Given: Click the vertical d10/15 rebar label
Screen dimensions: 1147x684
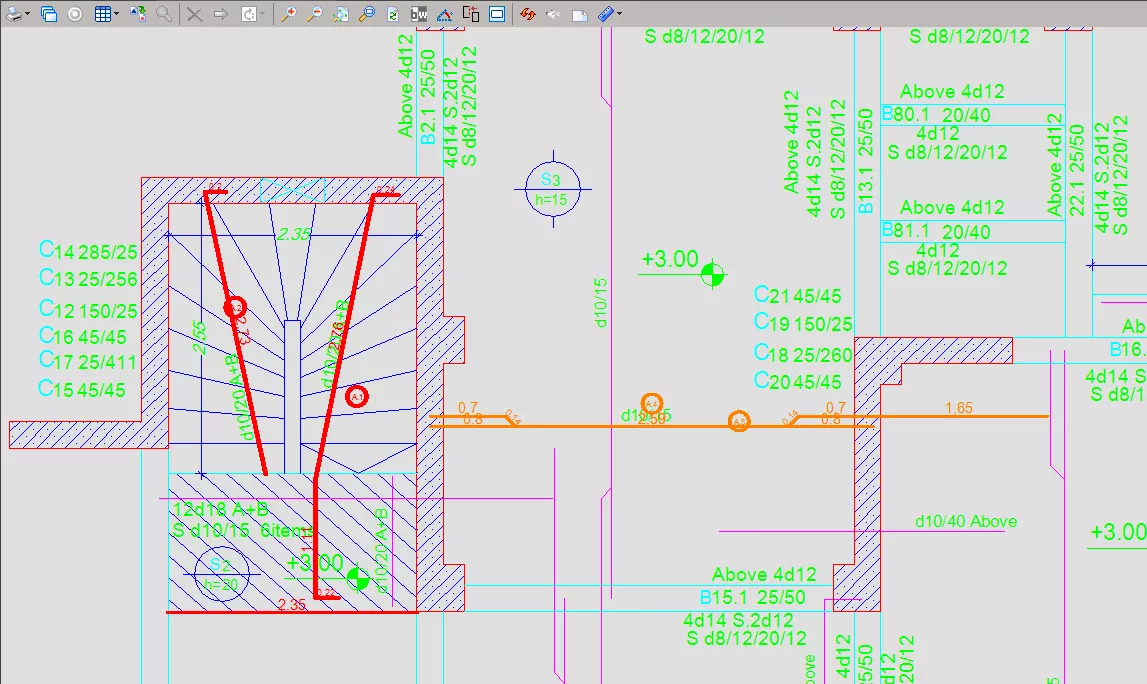Looking at the screenshot, I should point(601,302).
